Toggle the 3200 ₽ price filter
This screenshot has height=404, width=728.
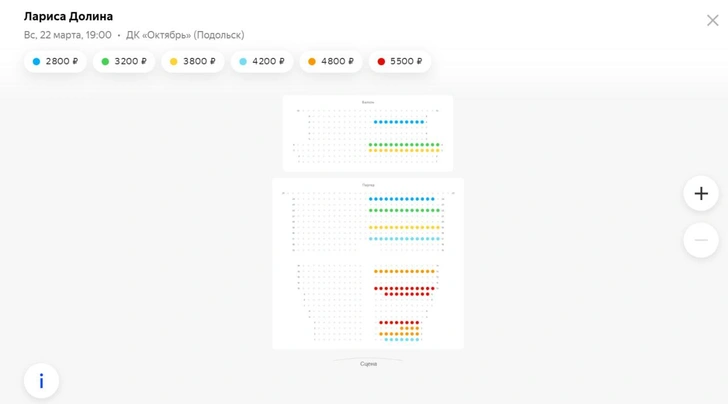pyautogui.click(x=124, y=61)
